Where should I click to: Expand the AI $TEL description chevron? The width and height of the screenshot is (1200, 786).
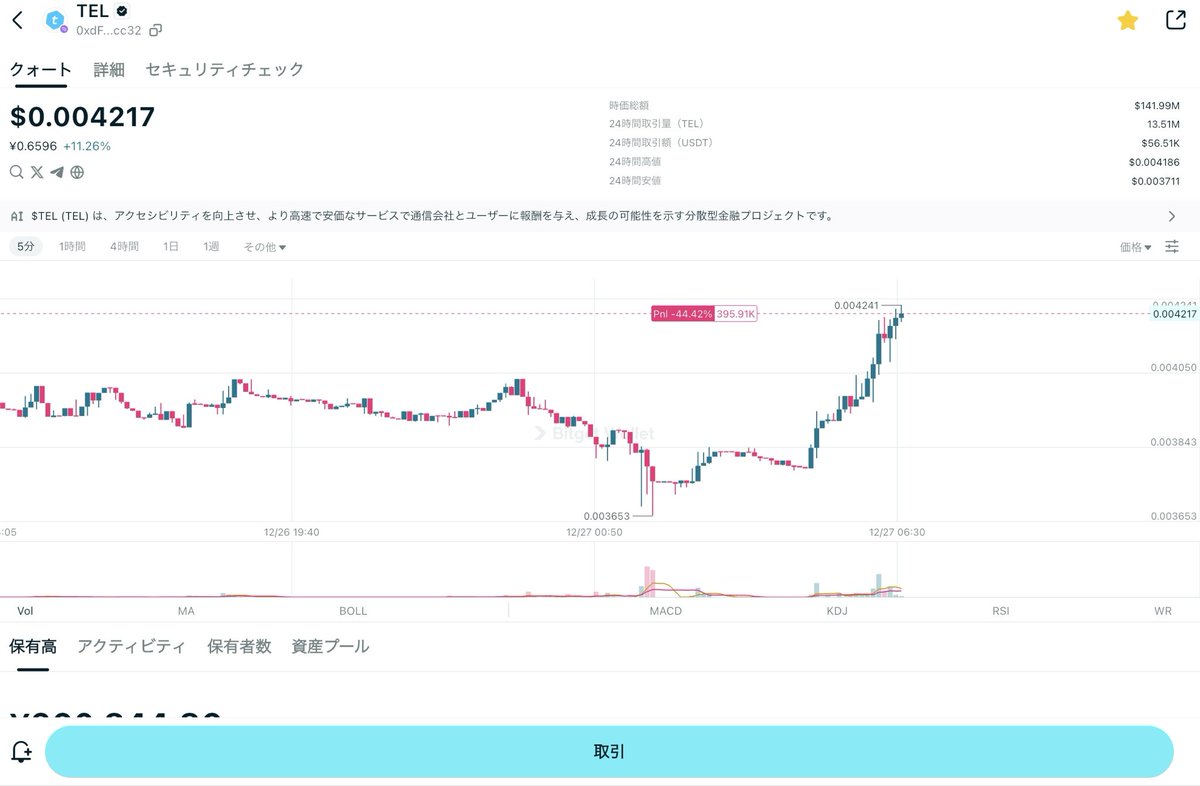coord(1172,215)
